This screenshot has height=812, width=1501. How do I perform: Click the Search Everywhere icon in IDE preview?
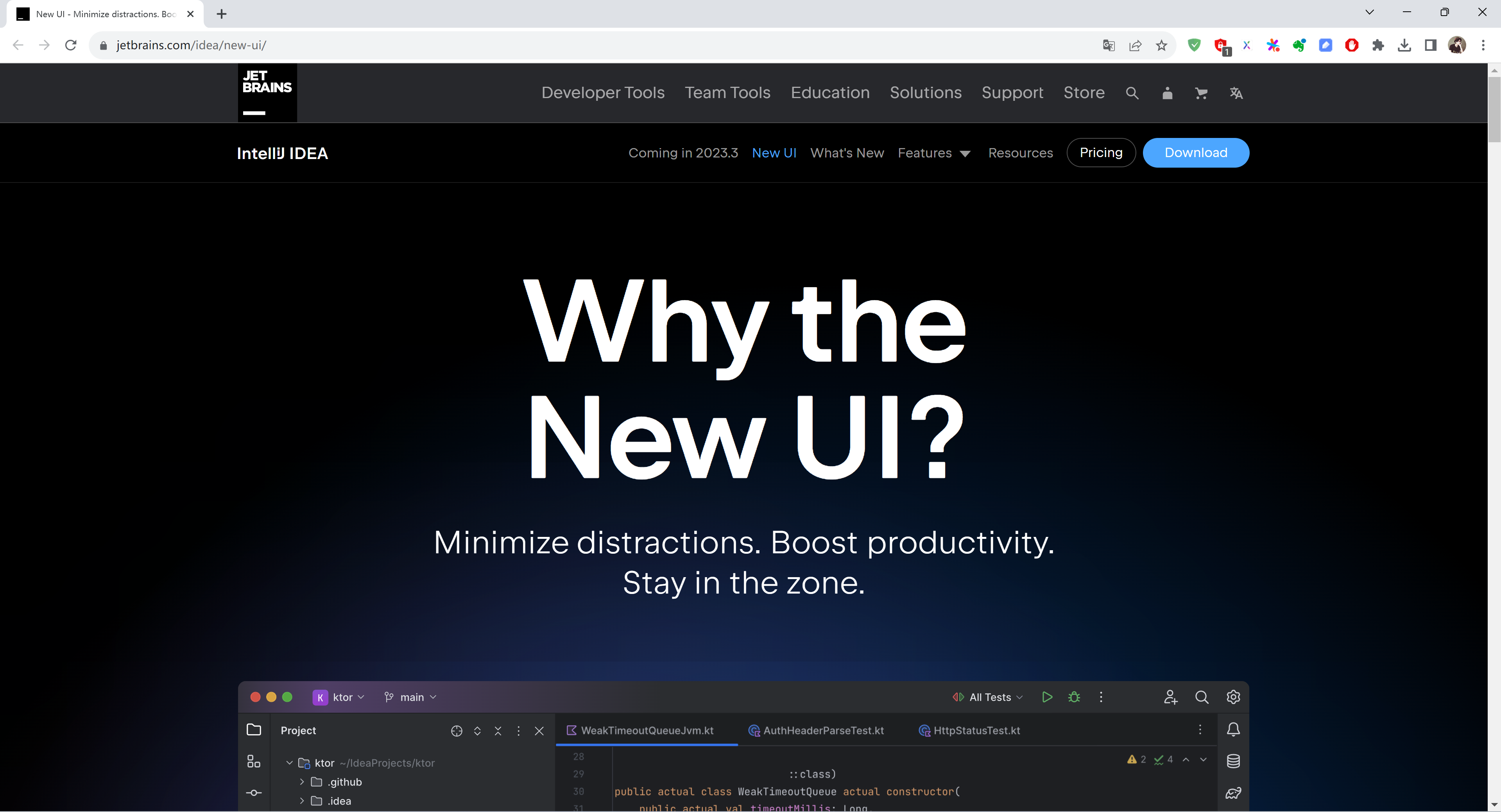[x=1202, y=697]
